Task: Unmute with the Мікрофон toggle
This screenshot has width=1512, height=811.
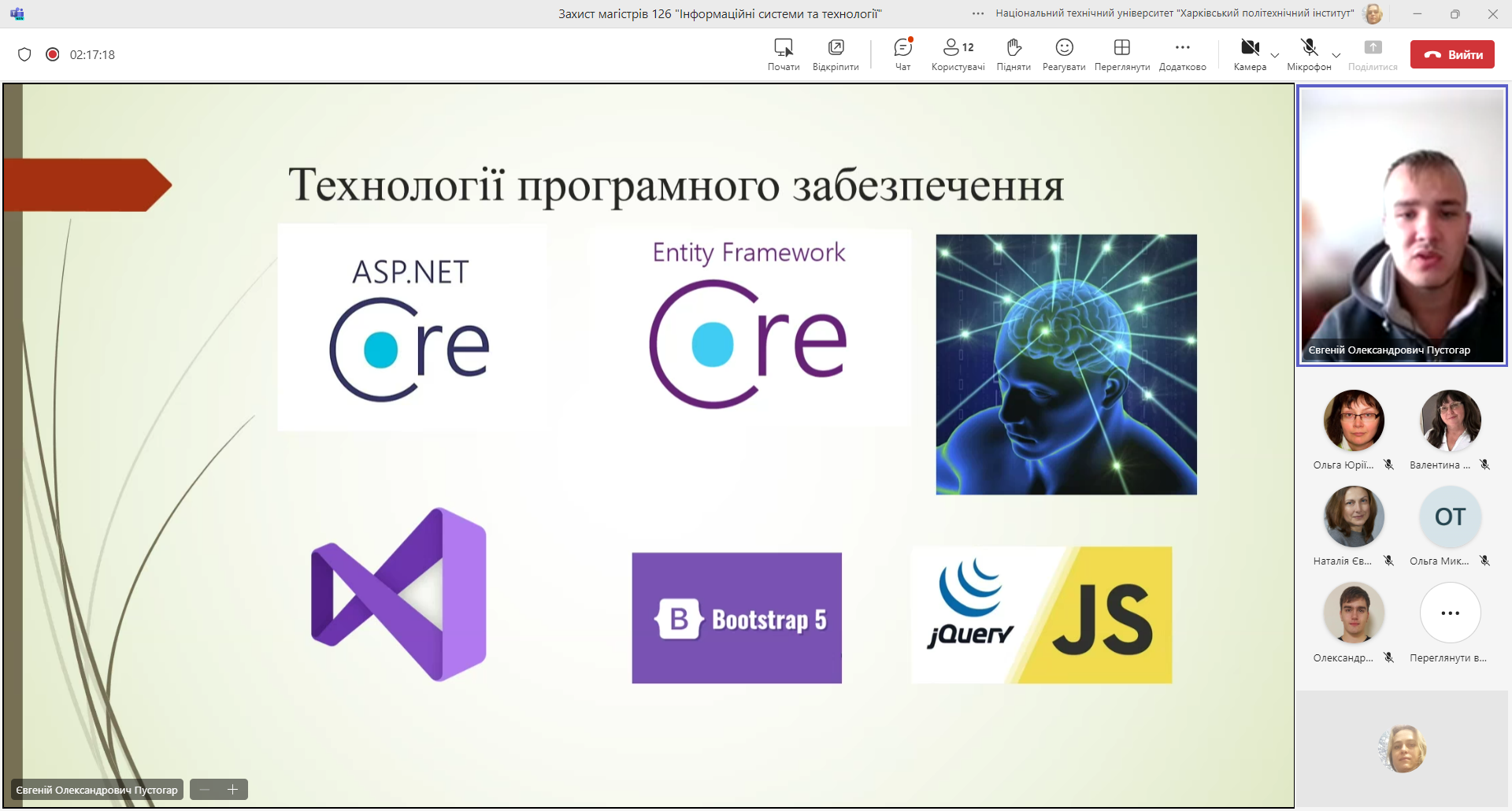Action: (x=1309, y=54)
